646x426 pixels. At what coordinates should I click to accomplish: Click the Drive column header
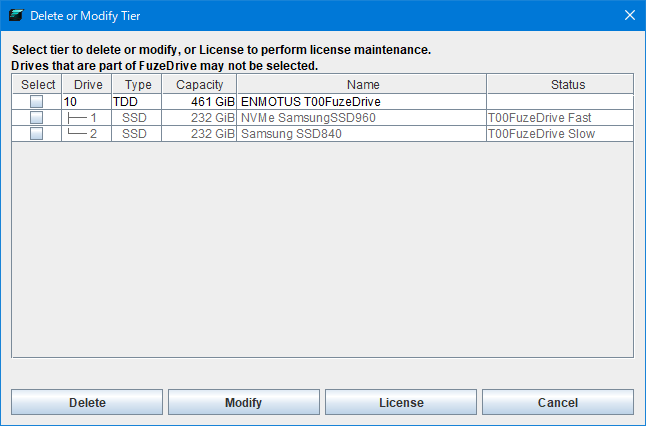tap(87, 84)
